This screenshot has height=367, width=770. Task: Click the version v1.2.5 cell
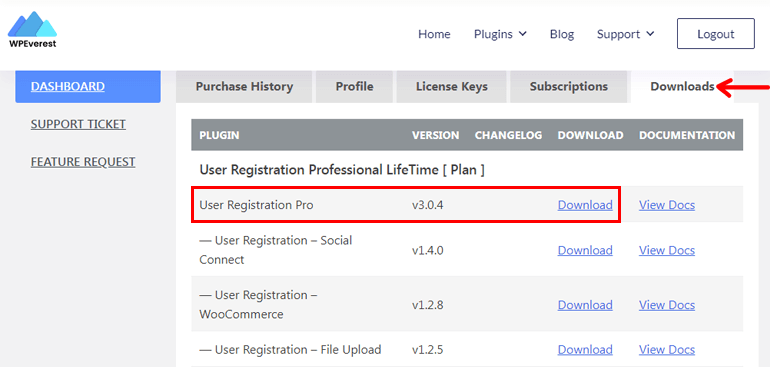click(428, 350)
